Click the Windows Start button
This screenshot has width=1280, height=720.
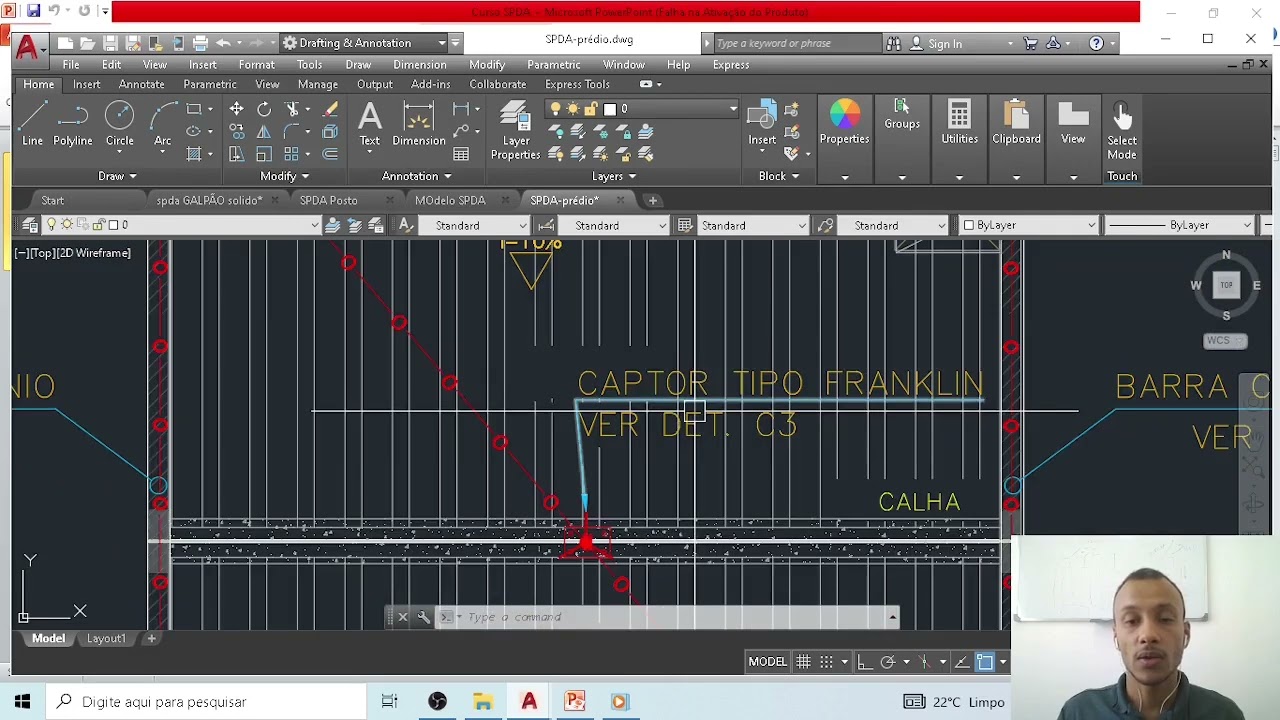(x=22, y=702)
